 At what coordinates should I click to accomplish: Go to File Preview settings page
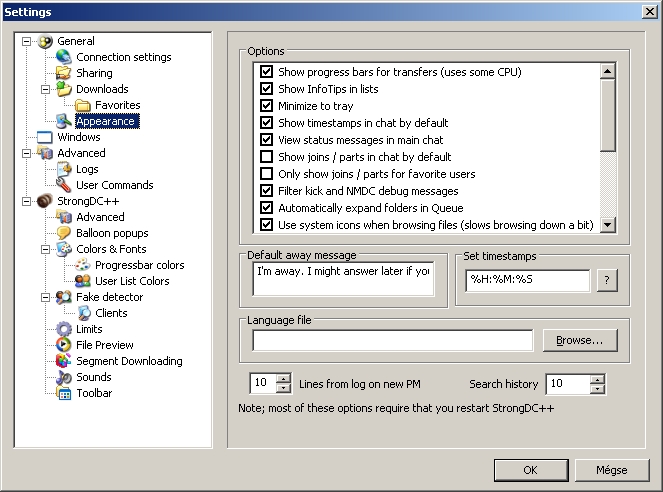(x=105, y=345)
